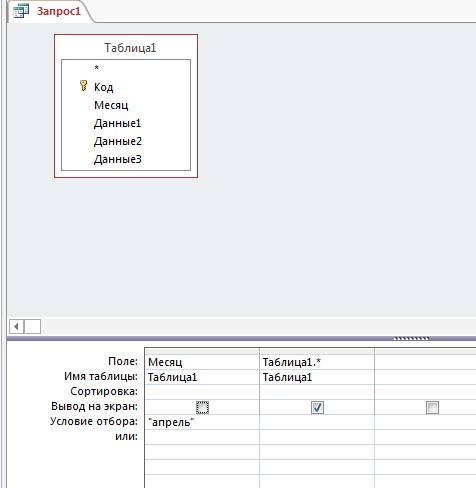Check the show checkbox in empty third column

432,407
